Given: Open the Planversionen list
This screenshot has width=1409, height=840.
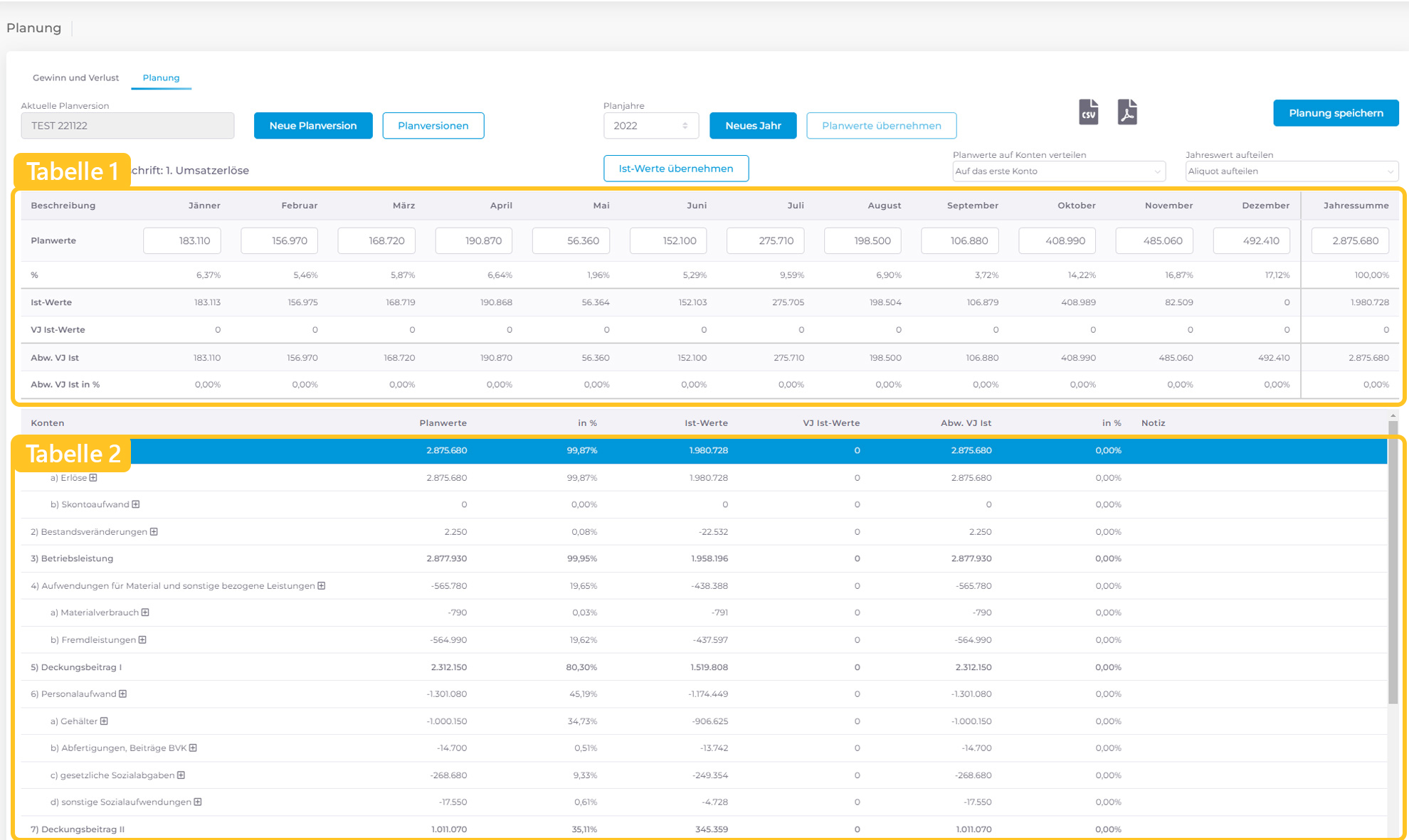Looking at the screenshot, I should [x=433, y=126].
